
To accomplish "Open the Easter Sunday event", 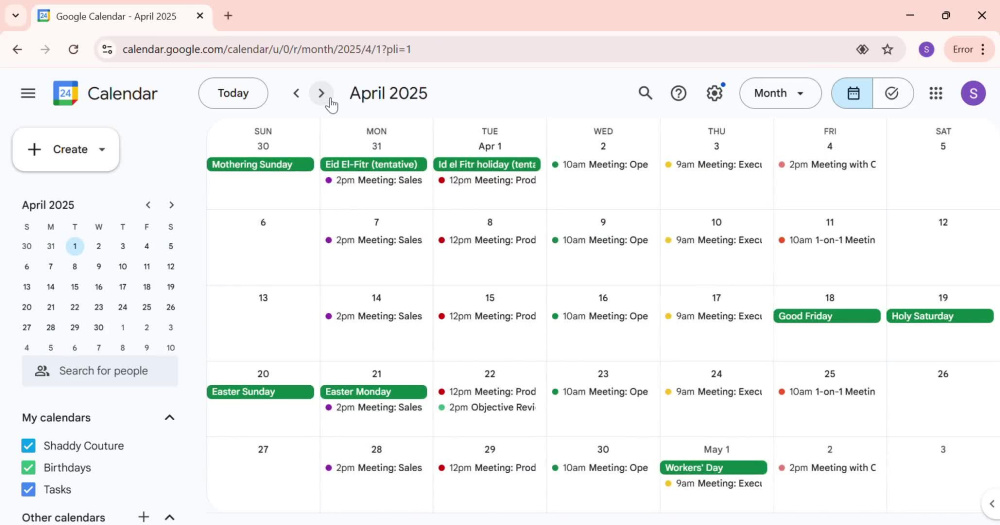I will pos(260,392).
